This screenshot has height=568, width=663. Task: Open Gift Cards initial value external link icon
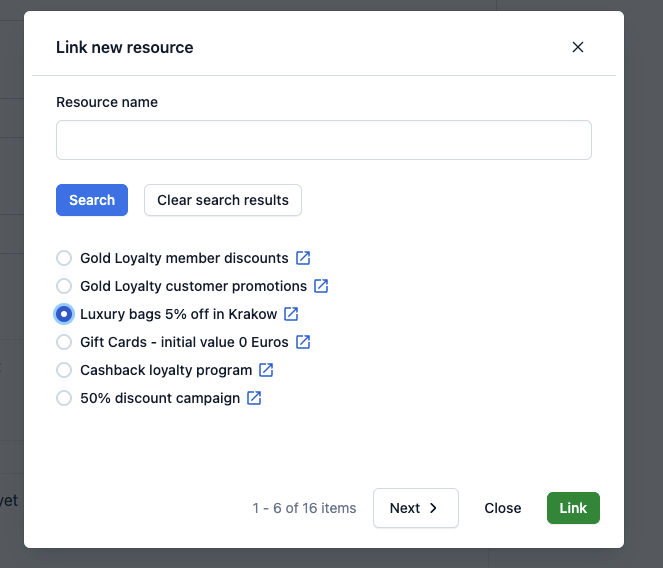pyautogui.click(x=303, y=341)
